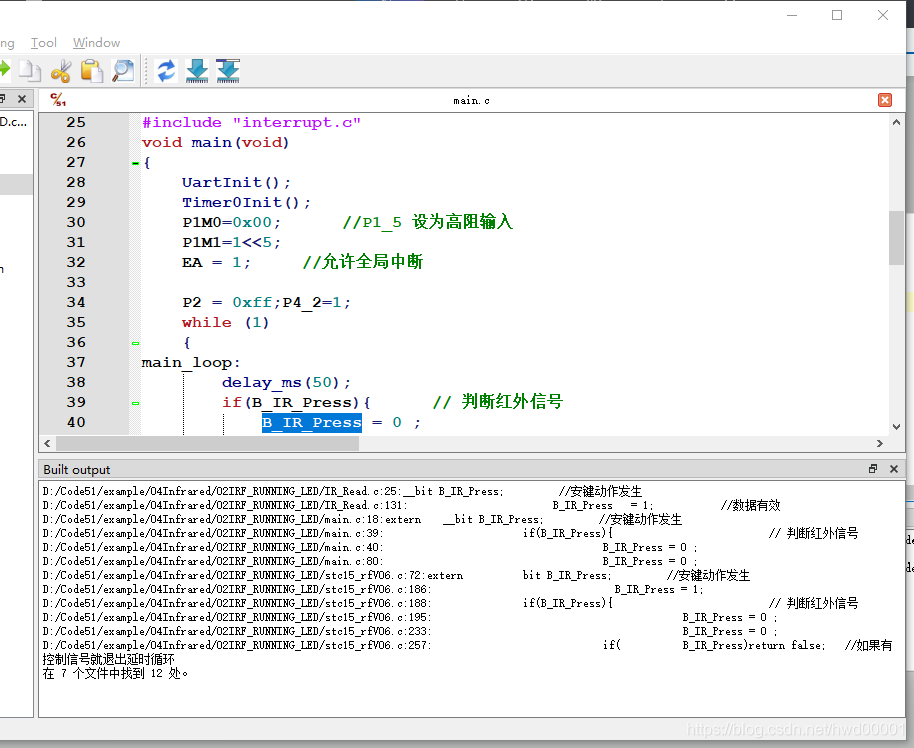Click P2 = 0xff;P4_2=1; line

266,303
